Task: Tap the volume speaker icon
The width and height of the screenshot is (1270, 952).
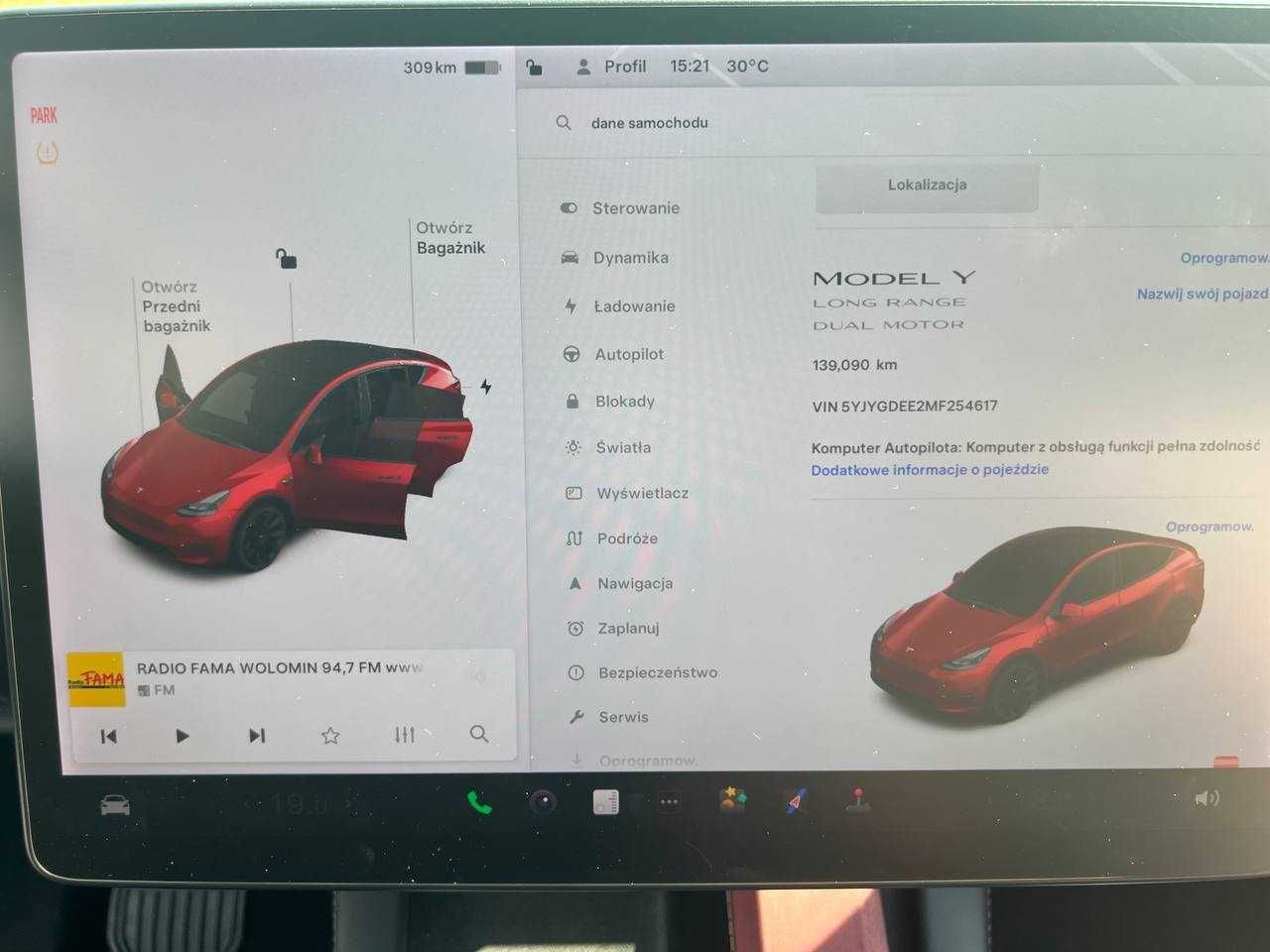Action: point(1206,798)
